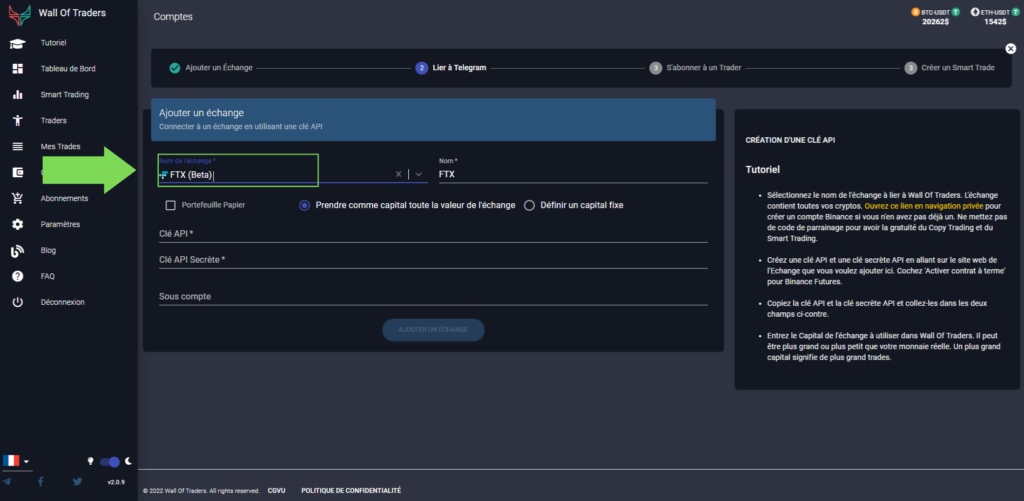1024x501 pixels.
Task: Switch the dark mode theme toggle
Action: click(112, 461)
